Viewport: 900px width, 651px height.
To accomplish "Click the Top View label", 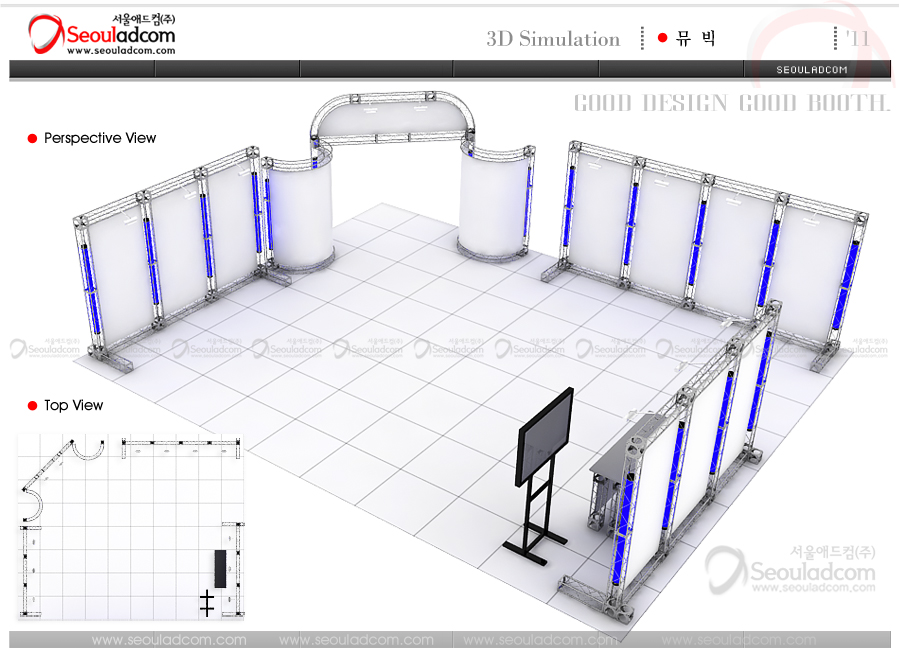I will click(x=73, y=406).
